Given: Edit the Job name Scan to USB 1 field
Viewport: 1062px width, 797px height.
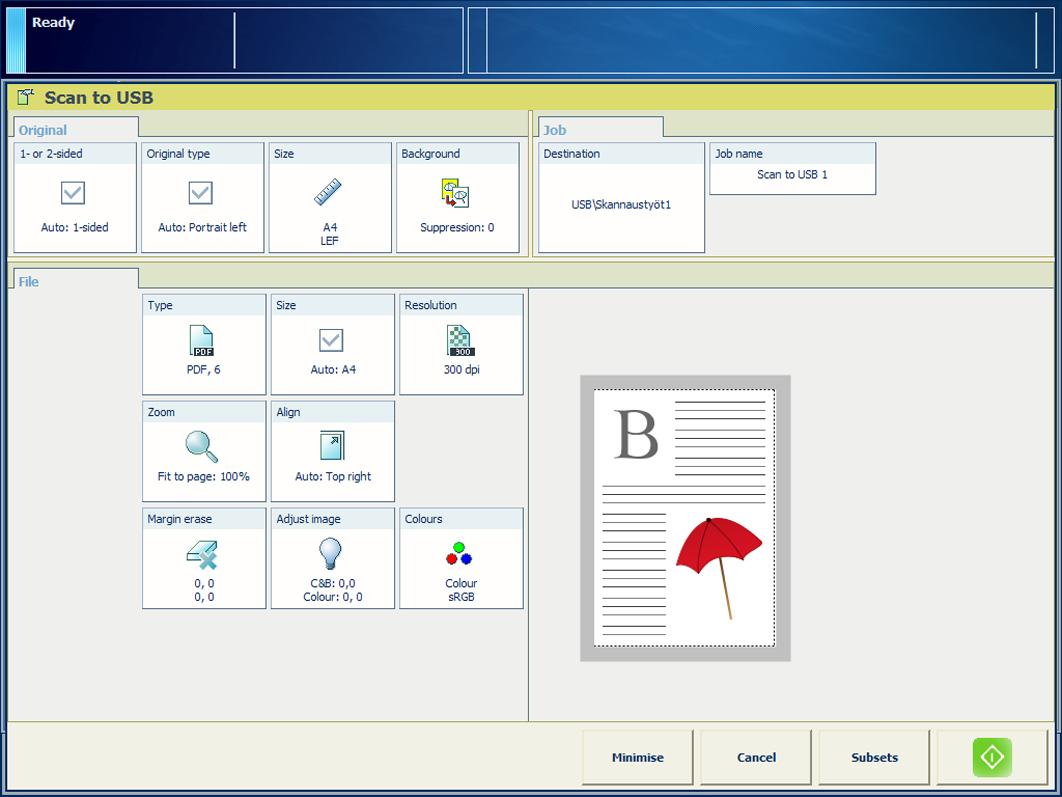Looking at the screenshot, I should coord(792,175).
